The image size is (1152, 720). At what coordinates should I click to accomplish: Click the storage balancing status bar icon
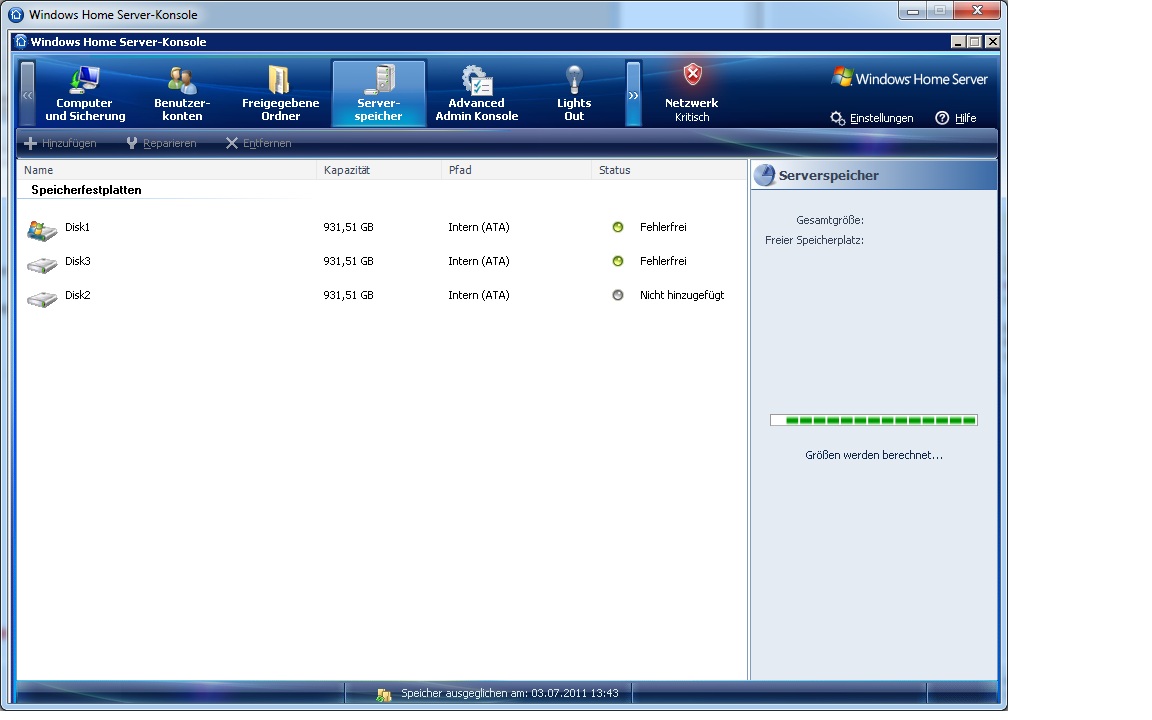pyautogui.click(x=384, y=694)
